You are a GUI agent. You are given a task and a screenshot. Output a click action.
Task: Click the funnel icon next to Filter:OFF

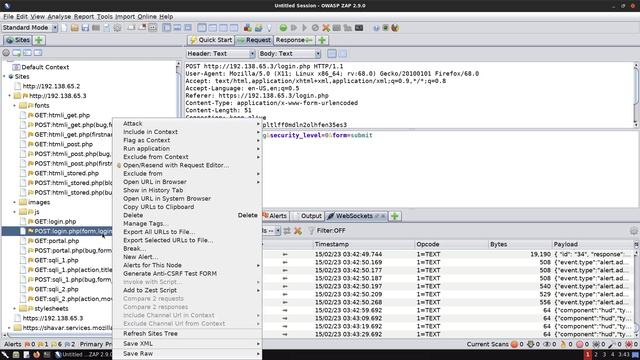click(x=311, y=231)
